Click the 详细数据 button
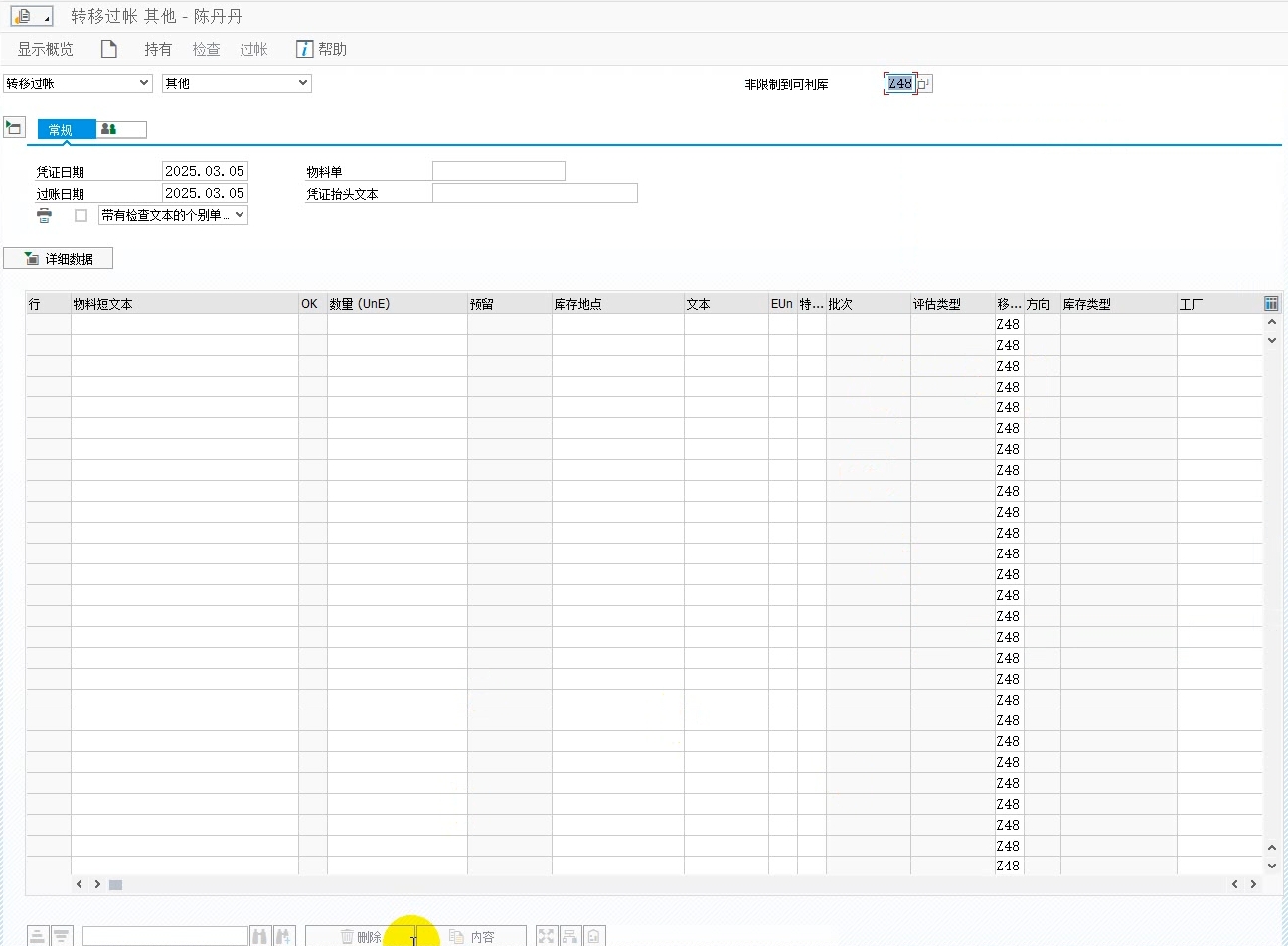Image resolution: width=1288 pixels, height=946 pixels. pos(59,259)
